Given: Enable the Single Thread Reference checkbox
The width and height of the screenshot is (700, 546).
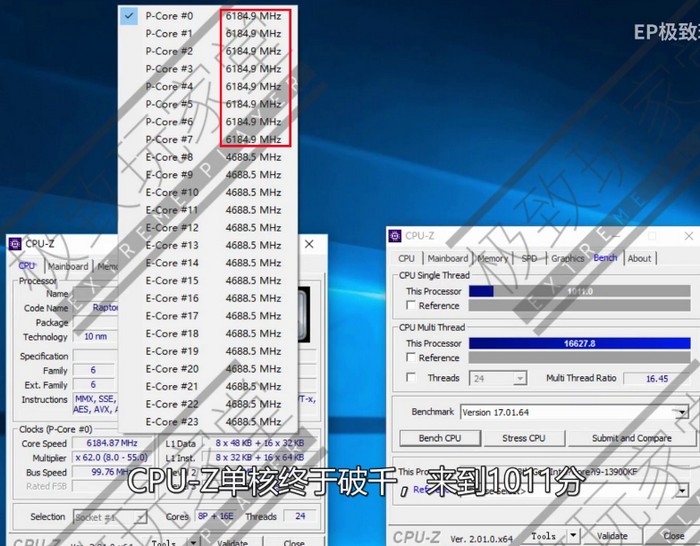Looking at the screenshot, I should (411, 306).
